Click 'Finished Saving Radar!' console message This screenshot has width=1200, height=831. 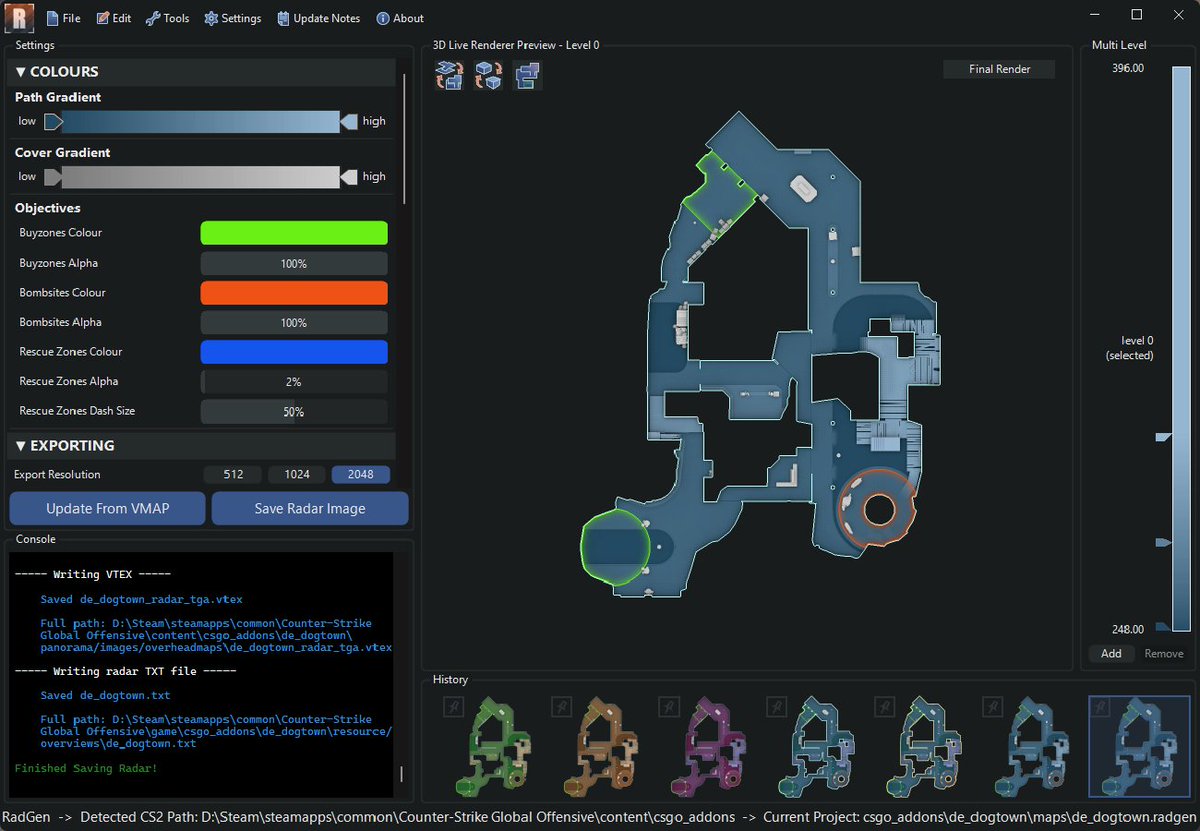[x=86, y=768]
